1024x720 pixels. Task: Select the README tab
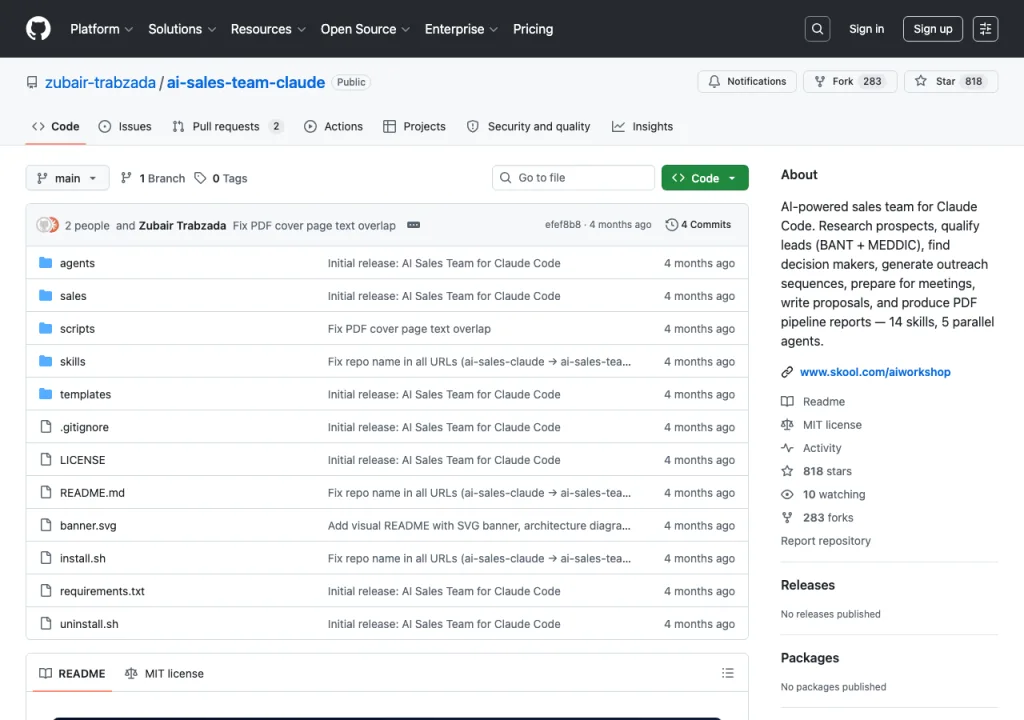coord(72,673)
